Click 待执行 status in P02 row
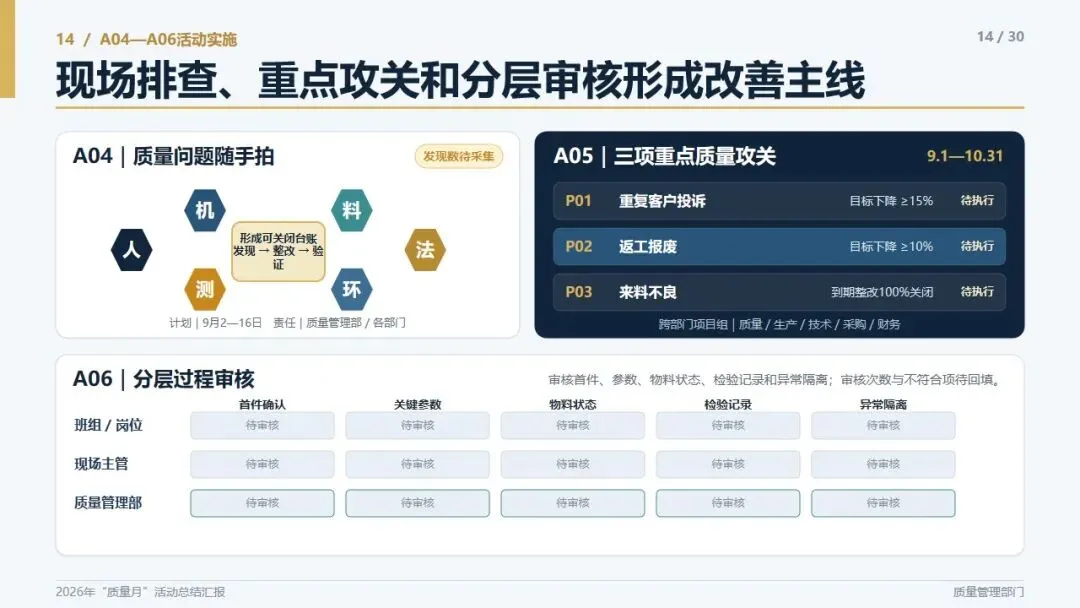This screenshot has height=608, width=1080. pos(977,246)
